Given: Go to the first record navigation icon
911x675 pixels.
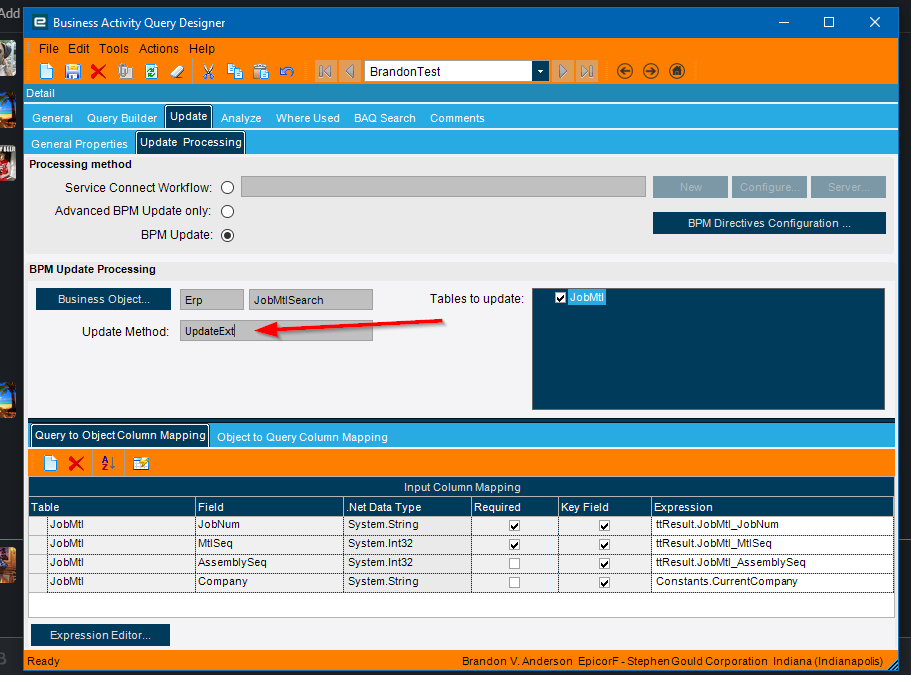Looking at the screenshot, I should (x=325, y=71).
